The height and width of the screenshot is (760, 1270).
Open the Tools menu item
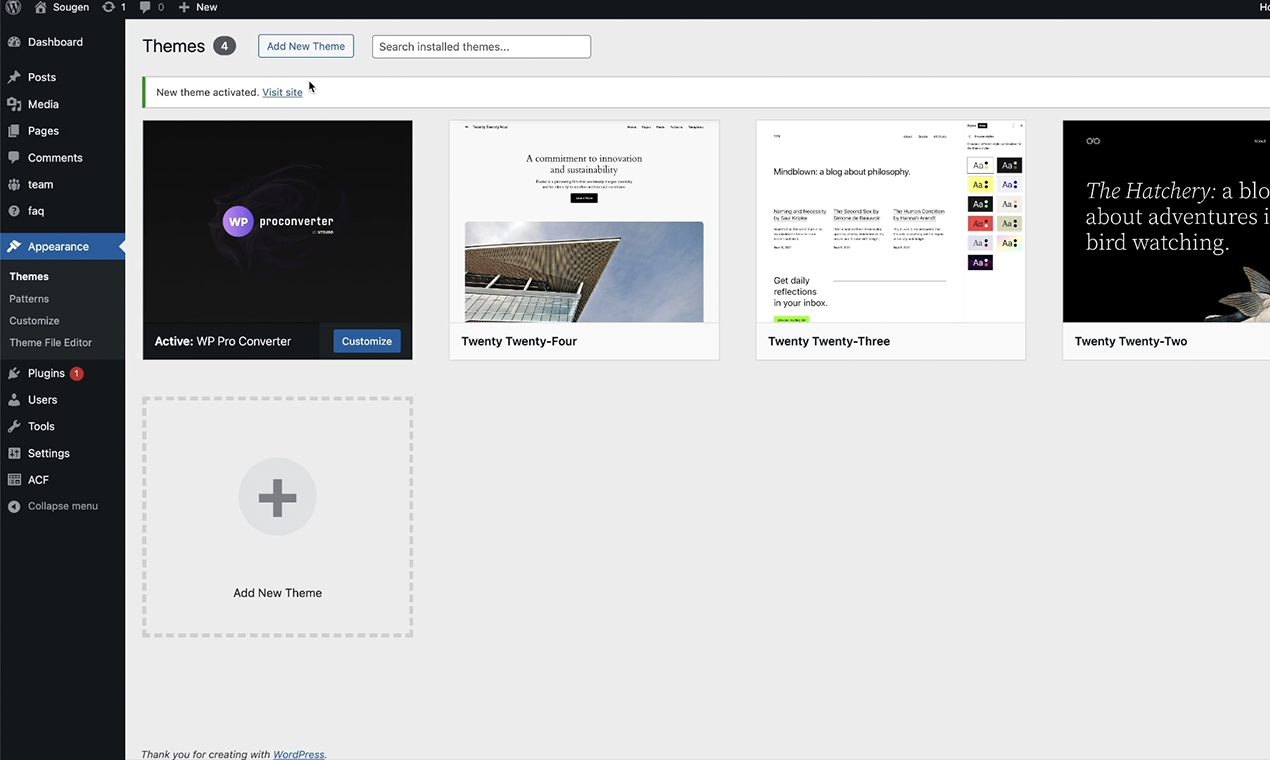click(63, 426)
